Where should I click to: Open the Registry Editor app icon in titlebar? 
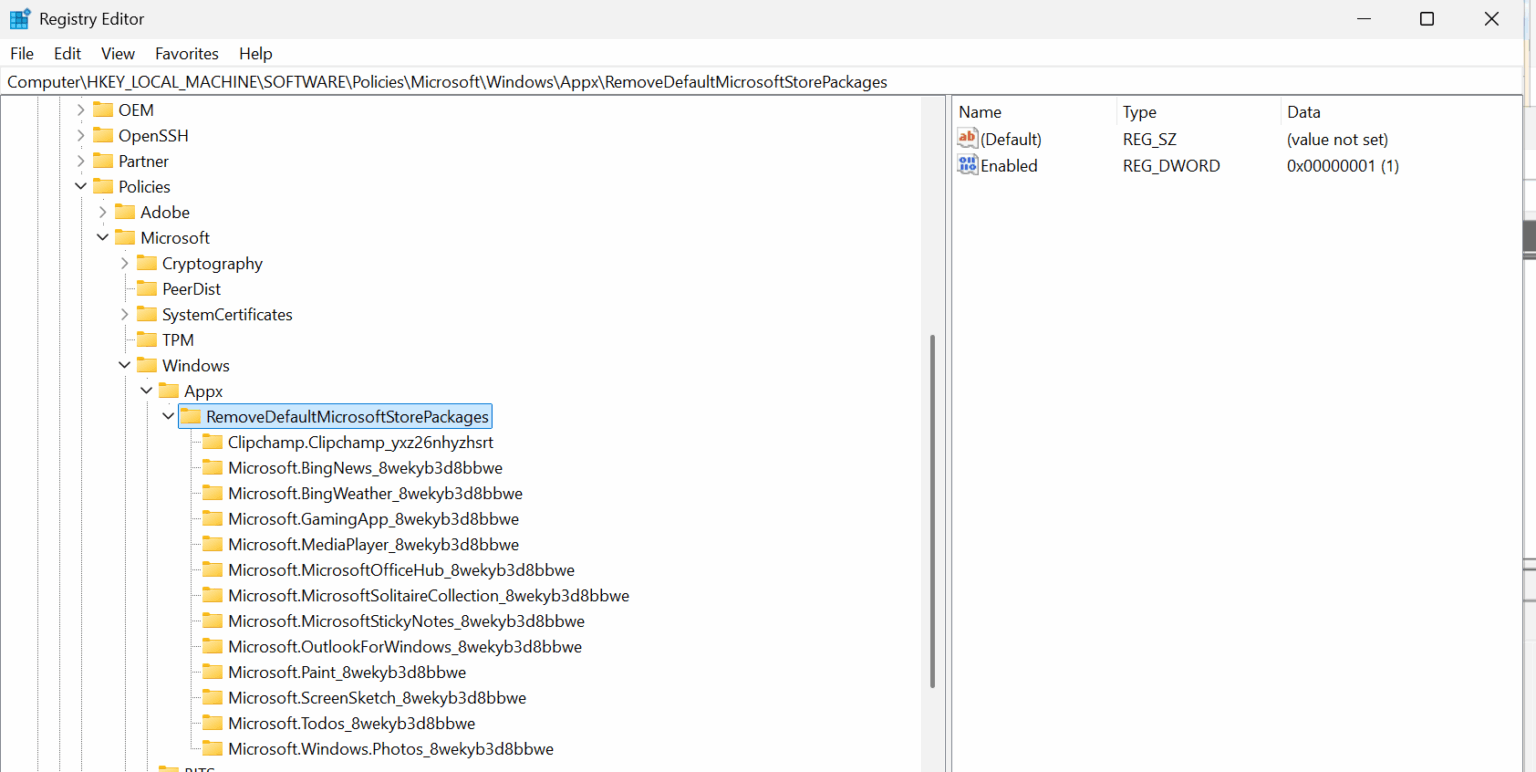click(19, 18)
